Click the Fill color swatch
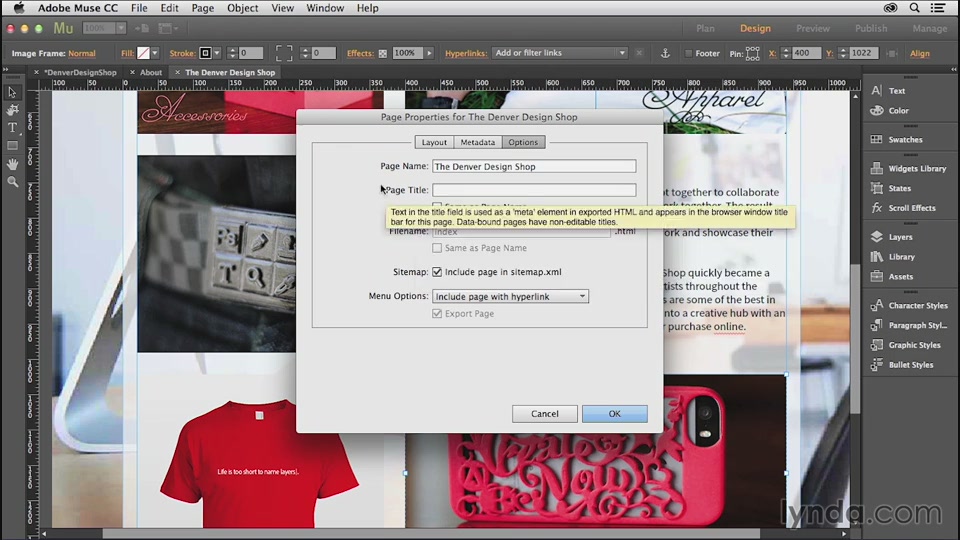Screen dimensions: 960x540 (x=143, y=53)
